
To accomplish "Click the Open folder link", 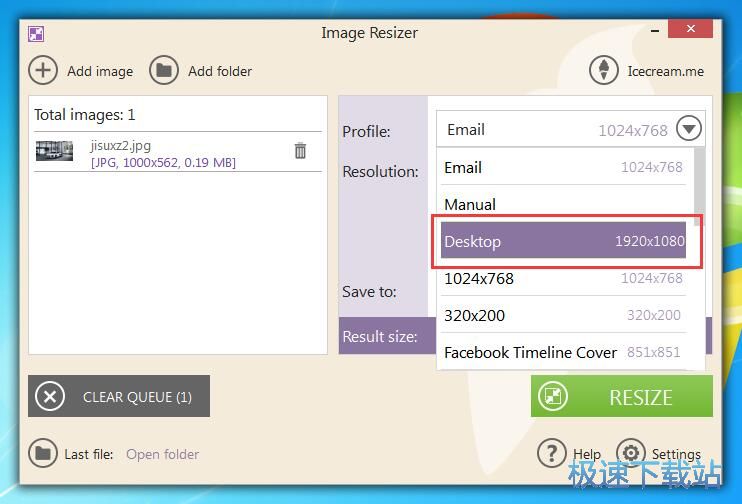I will pos(162,454).
